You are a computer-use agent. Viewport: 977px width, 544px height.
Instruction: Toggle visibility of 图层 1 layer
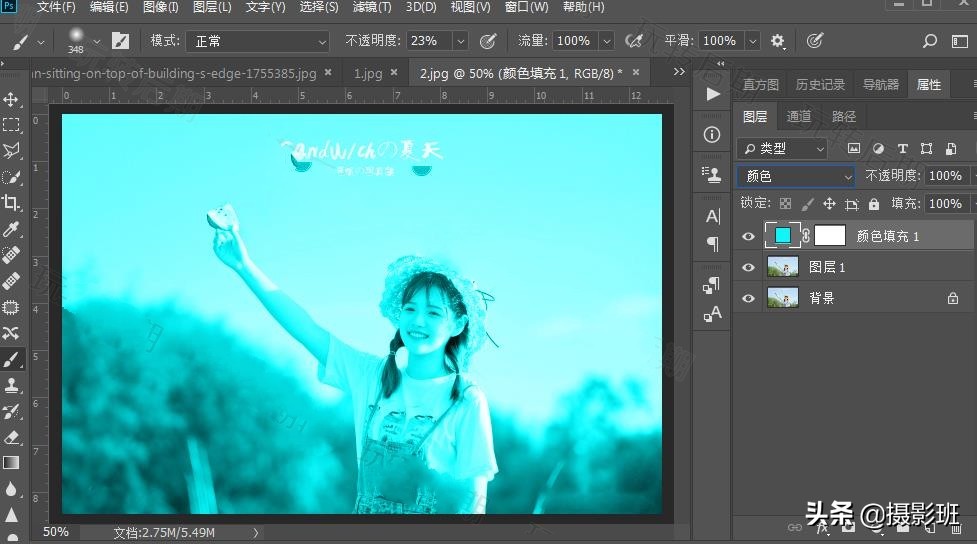click(x=749, y=267)
